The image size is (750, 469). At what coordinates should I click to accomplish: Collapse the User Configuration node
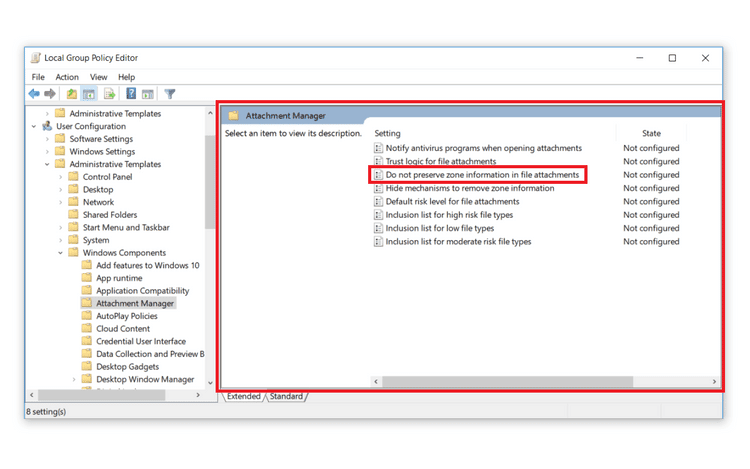[33, 126]
